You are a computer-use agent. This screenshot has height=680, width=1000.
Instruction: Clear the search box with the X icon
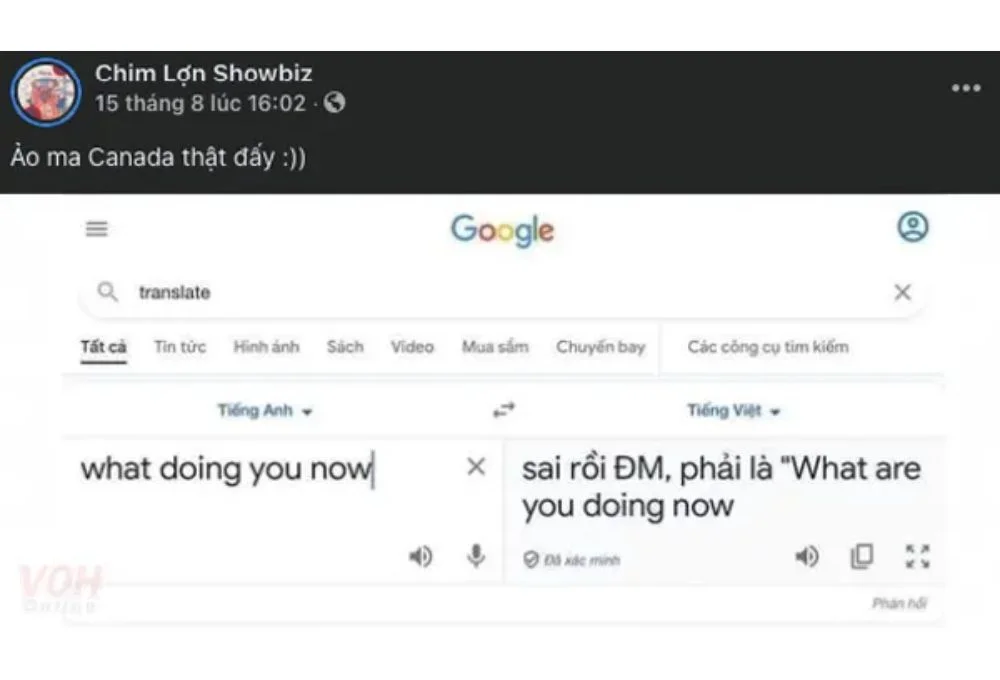coord(902,292)
